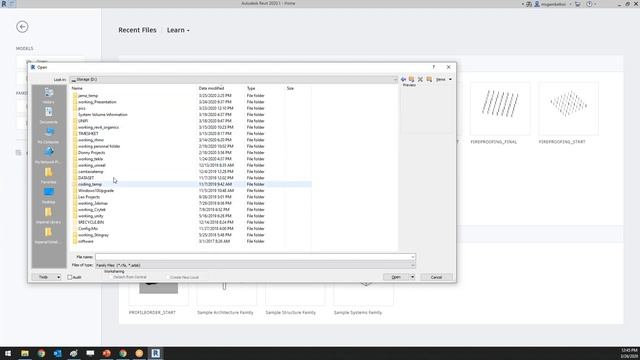This screenshot has height=360, width=640.
Task: Select the coding_temp folder
Action: [x=90, y=184]
